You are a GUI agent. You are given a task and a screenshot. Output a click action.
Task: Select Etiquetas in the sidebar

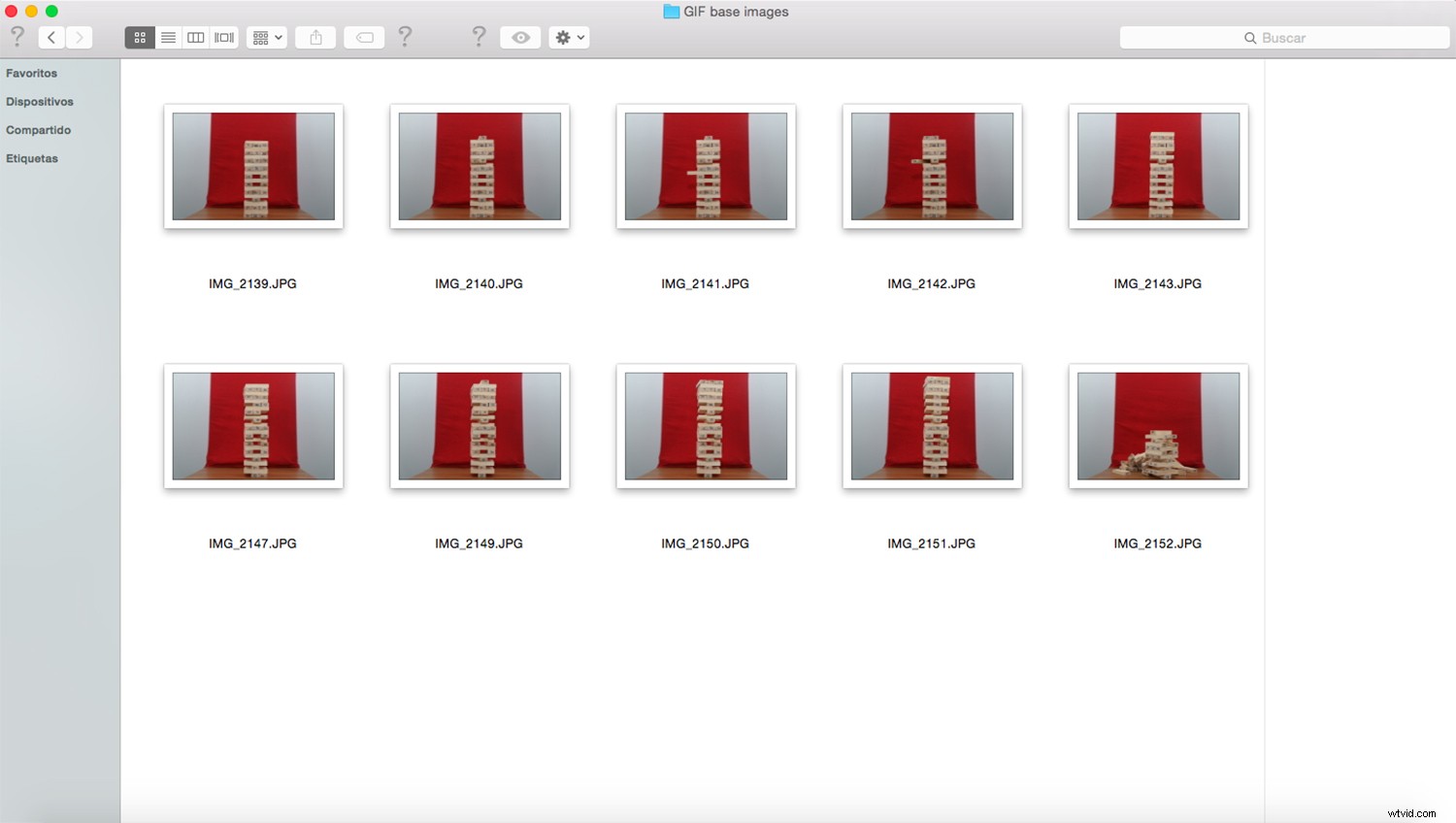click(32, 157)
